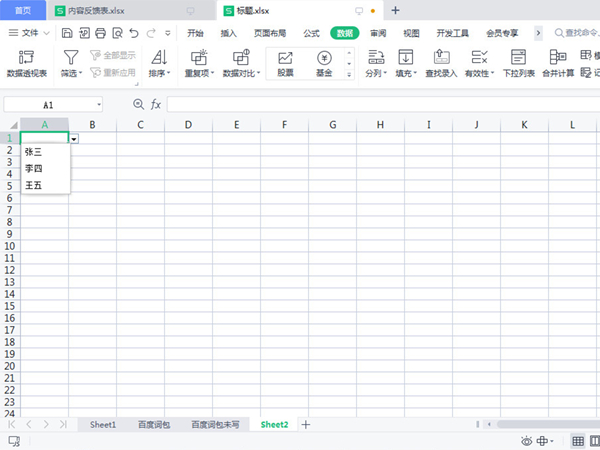Click cell A1 dropdown arrow
The width and height of the screenshot is (600, 450).
(x=75, y=138)
